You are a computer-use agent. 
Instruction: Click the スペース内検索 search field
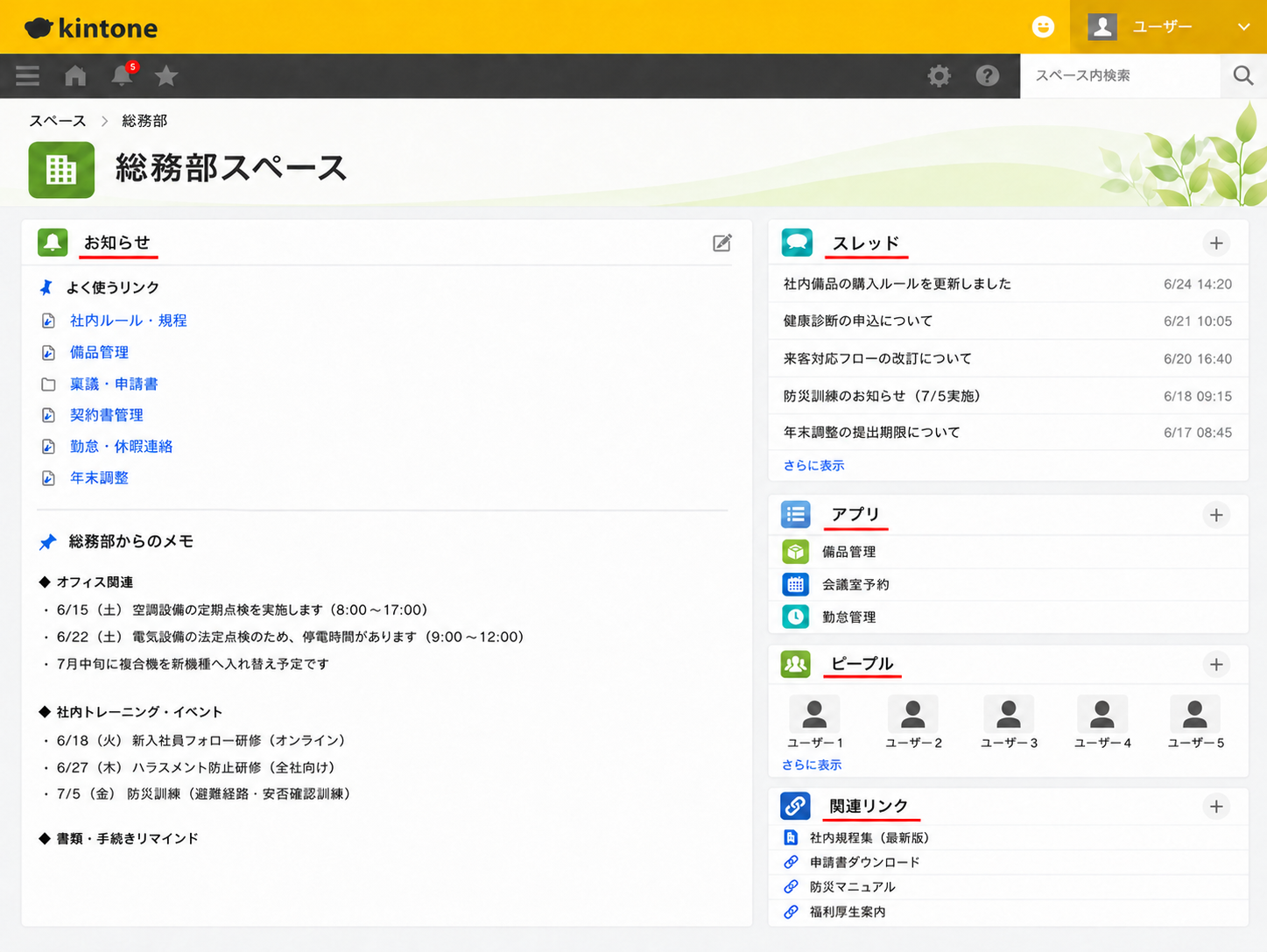click(x=1121, y=76)
